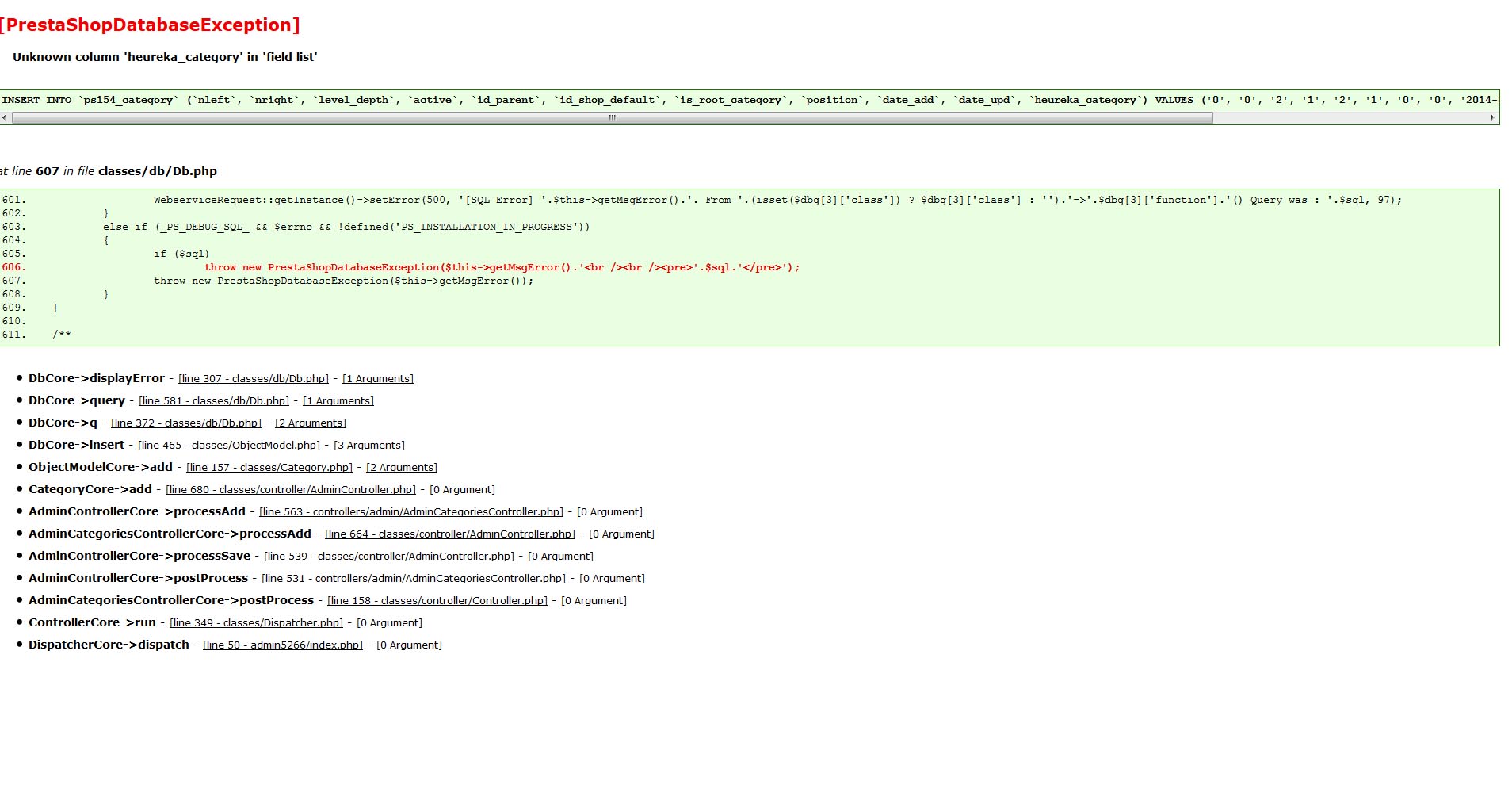
Task: Click the ObjectModelCore->add function name
Action: click(101, 468)
